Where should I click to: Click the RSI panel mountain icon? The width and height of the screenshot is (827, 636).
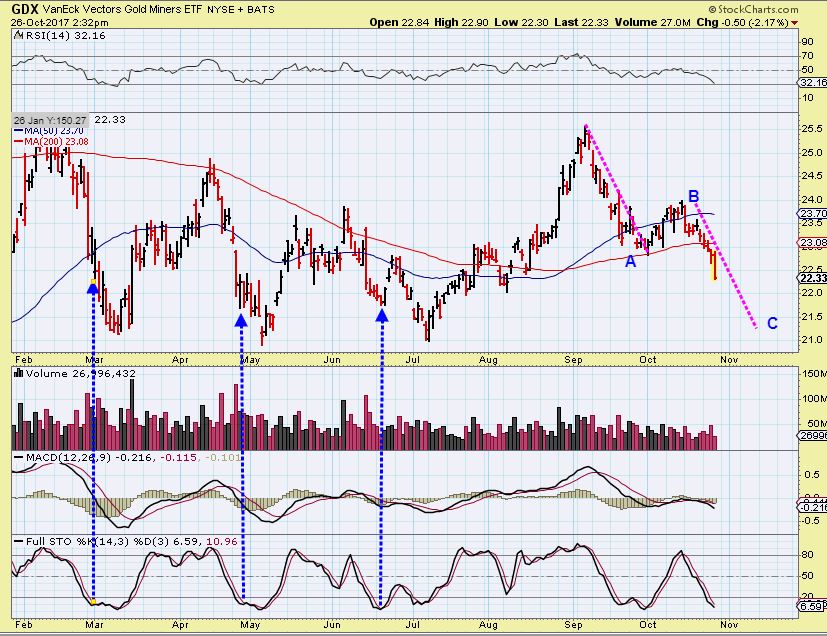click(18, 35)
